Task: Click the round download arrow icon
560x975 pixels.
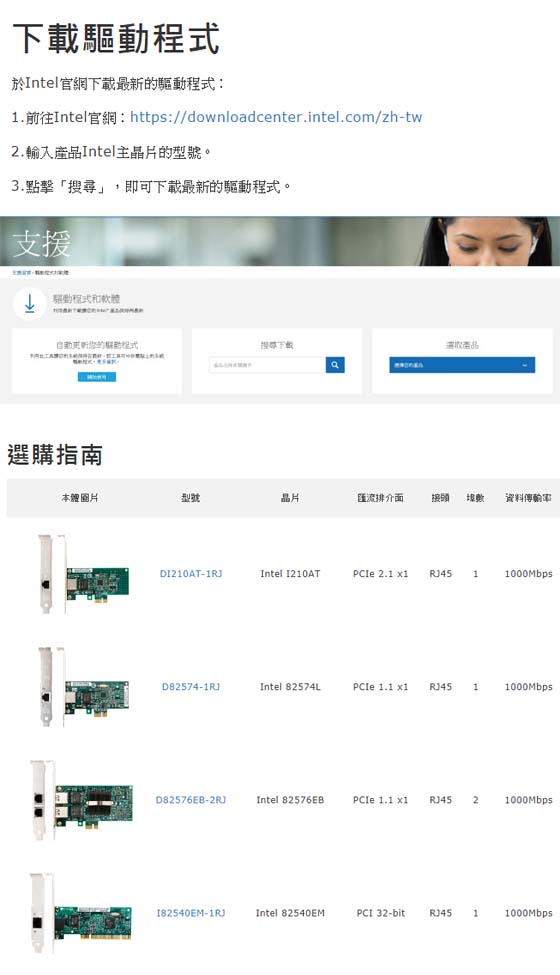Action: click(x=29, y=304)
